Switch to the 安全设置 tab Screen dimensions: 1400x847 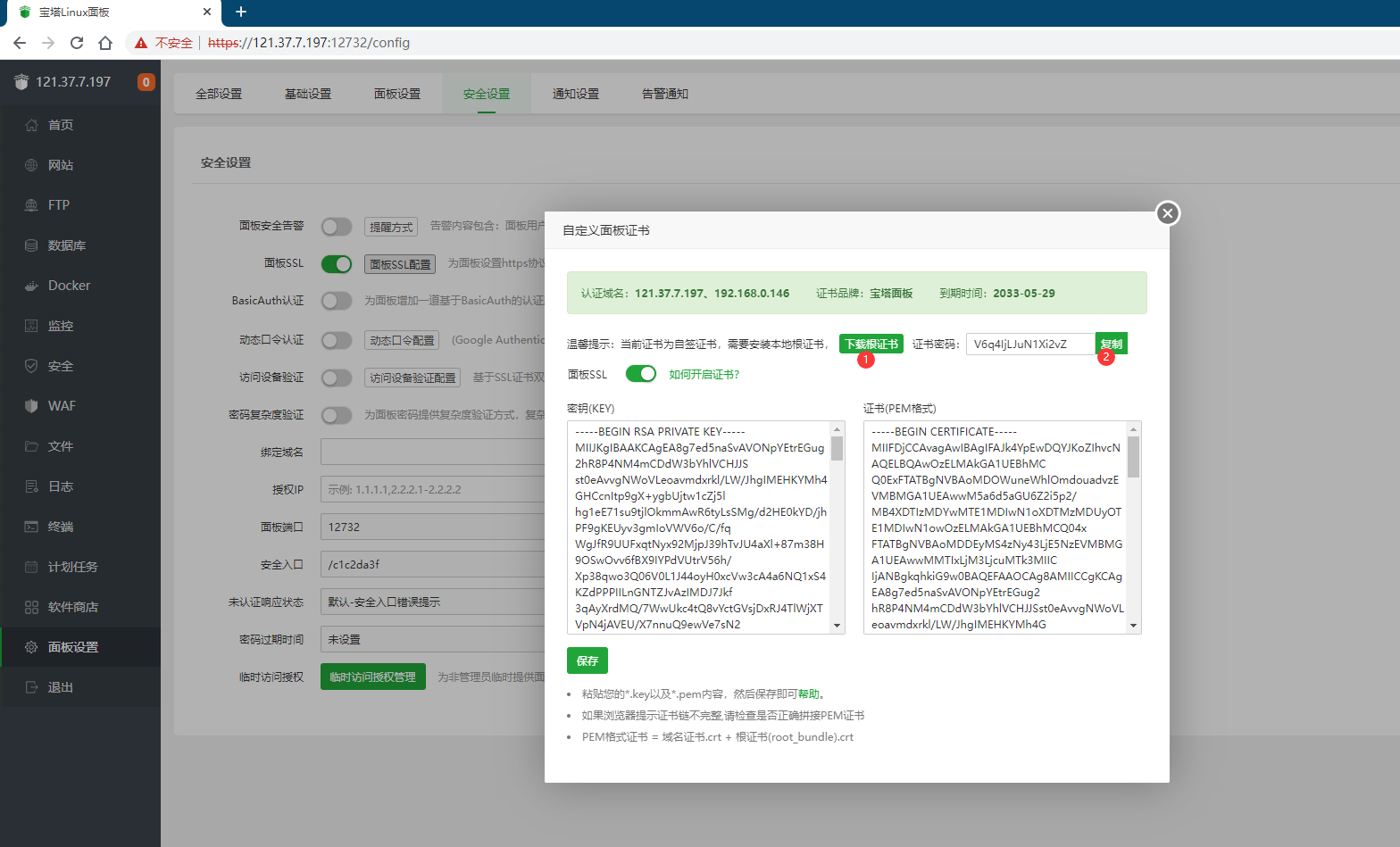487,94
